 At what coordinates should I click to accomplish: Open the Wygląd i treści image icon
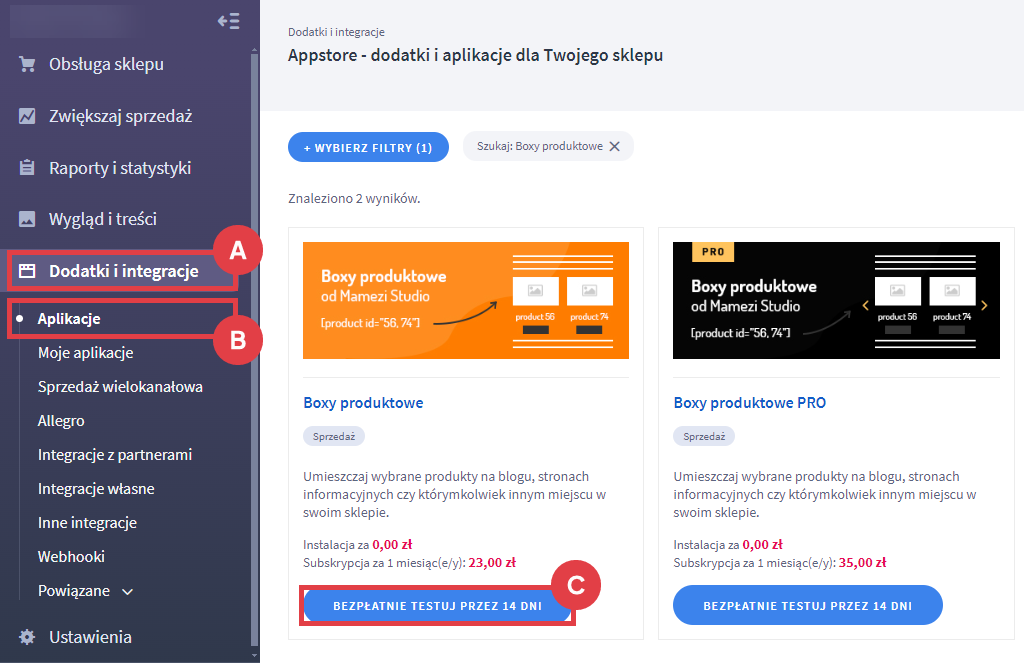point(25,219)
